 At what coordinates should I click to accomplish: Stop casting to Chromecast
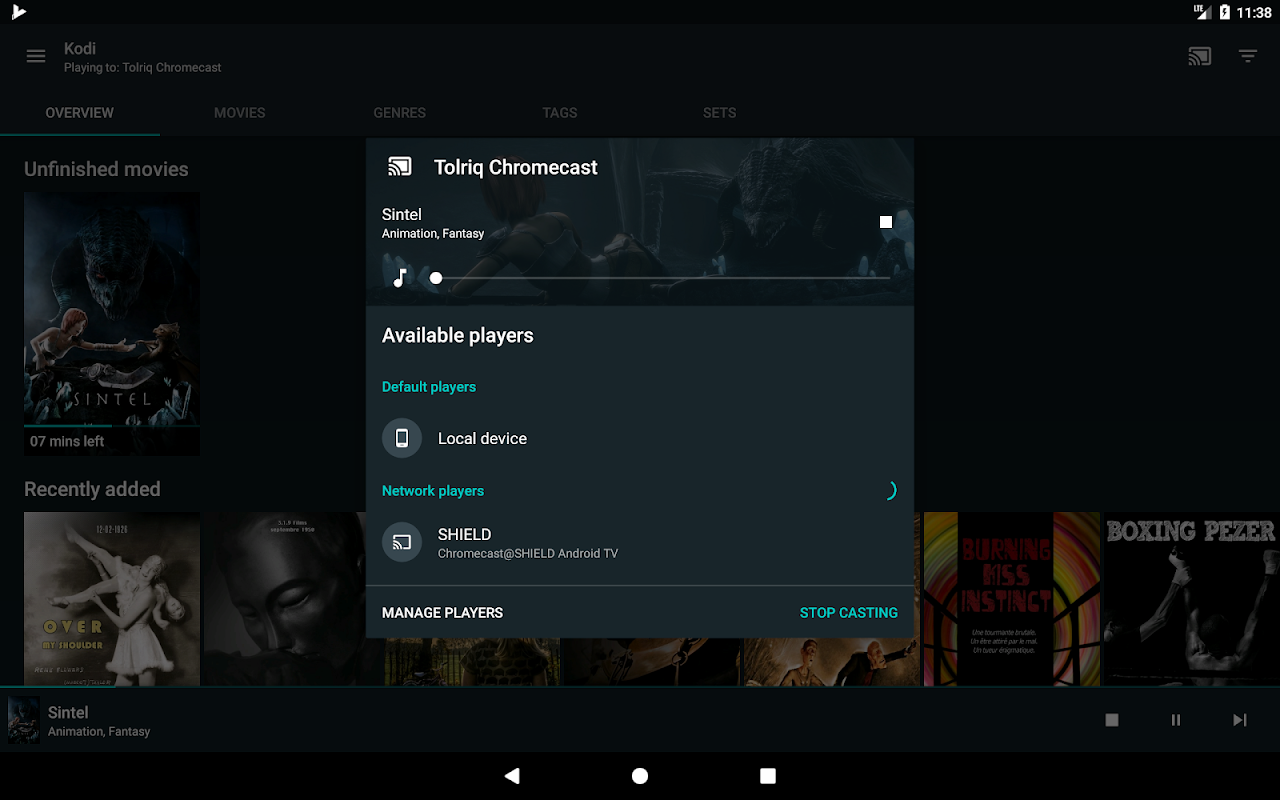pos(849,612)
